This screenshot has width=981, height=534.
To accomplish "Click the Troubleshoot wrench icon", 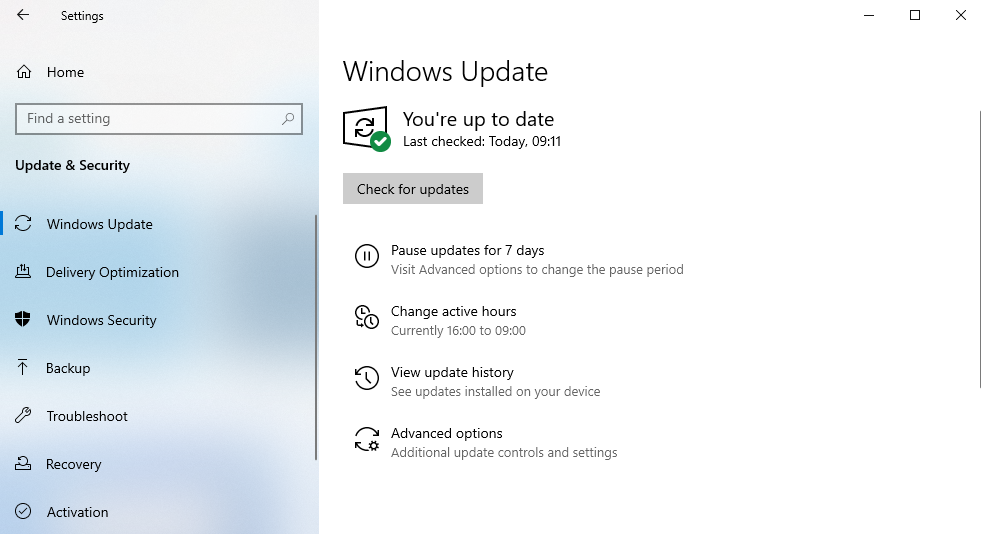I will pos(24,416).
